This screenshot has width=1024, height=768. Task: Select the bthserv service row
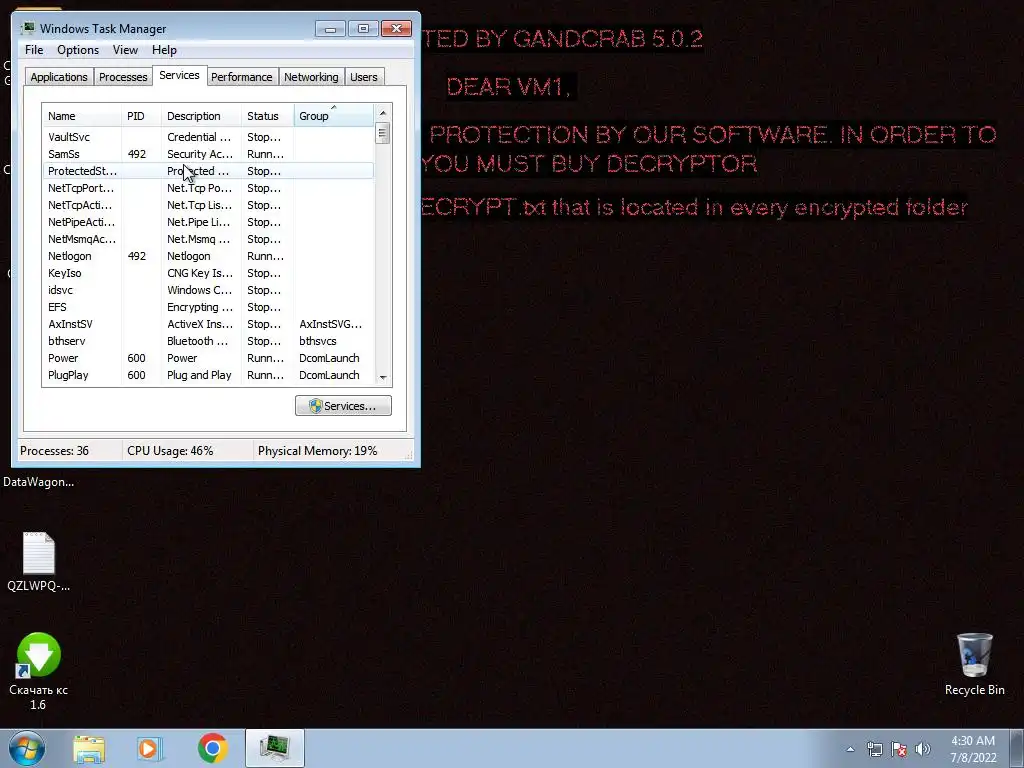[208, 341]
